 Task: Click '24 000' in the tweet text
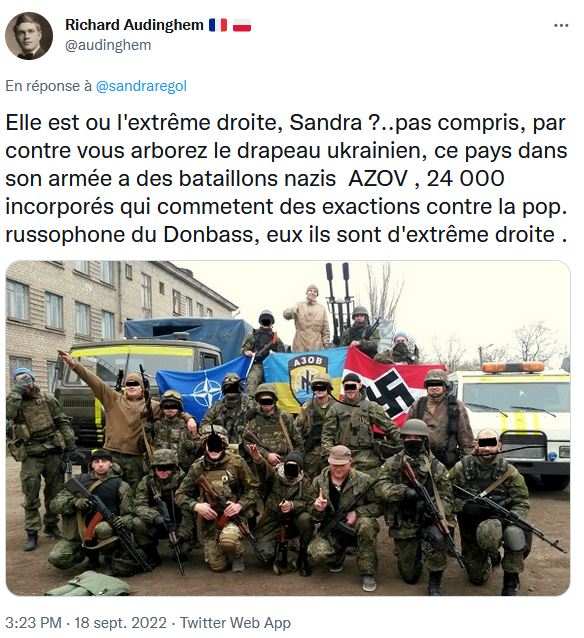tap(466, 179)
